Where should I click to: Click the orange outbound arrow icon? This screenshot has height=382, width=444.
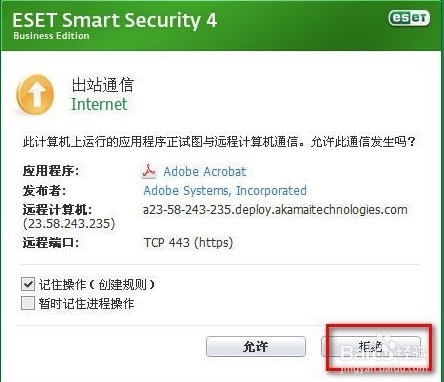click(35, 95)
